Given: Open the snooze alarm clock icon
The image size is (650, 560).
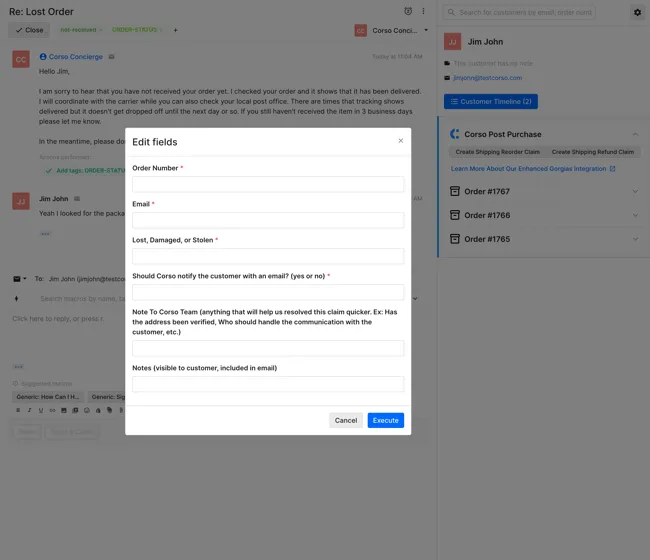Looking at the screenshot, I should [x=408, y=11].
